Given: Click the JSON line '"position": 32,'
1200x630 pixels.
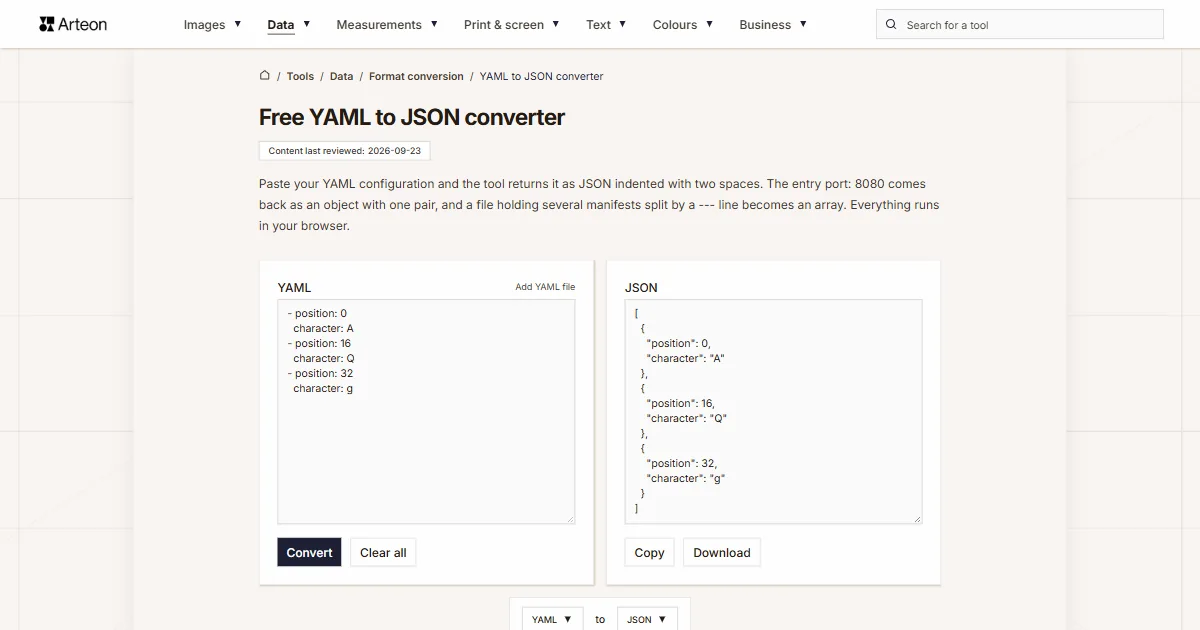Looking at the screenshot, I should click(x=682, y=463).
